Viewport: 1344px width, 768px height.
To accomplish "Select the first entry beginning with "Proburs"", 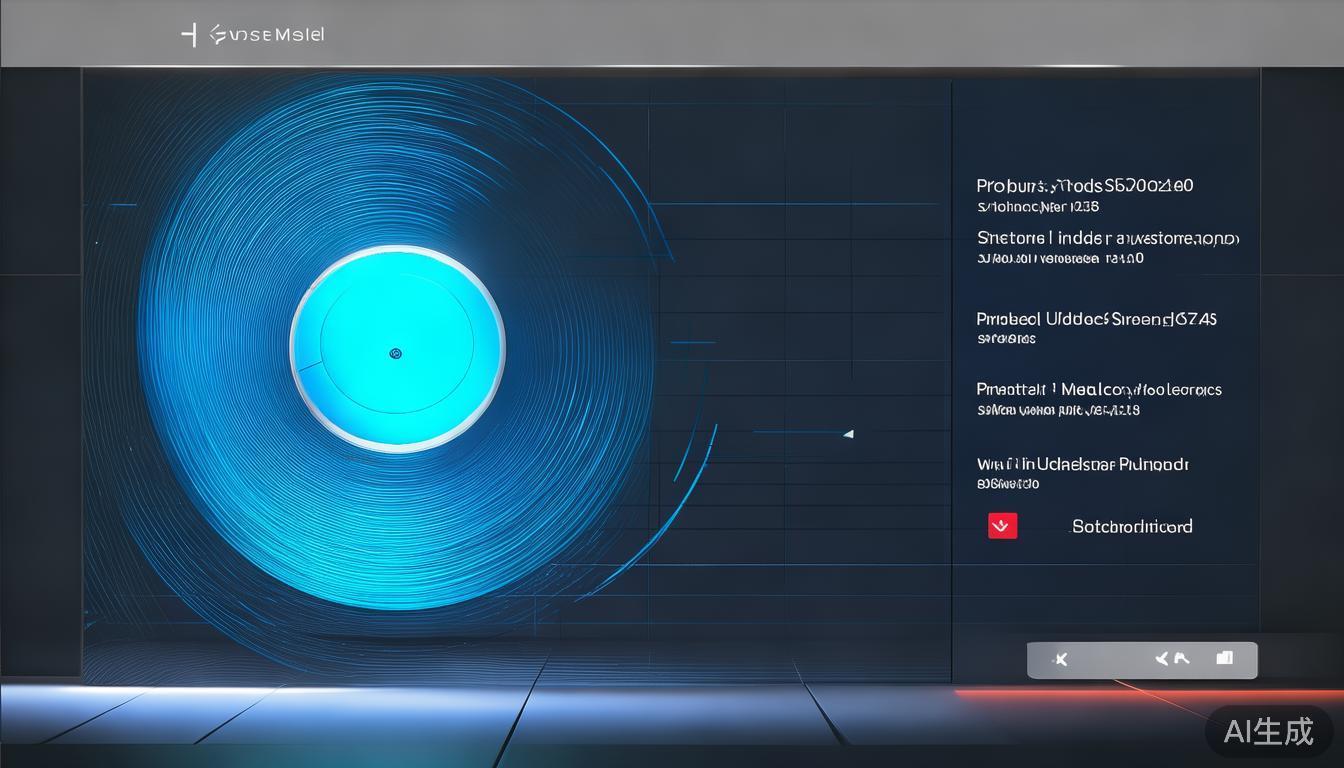I will coord(1084,185).
